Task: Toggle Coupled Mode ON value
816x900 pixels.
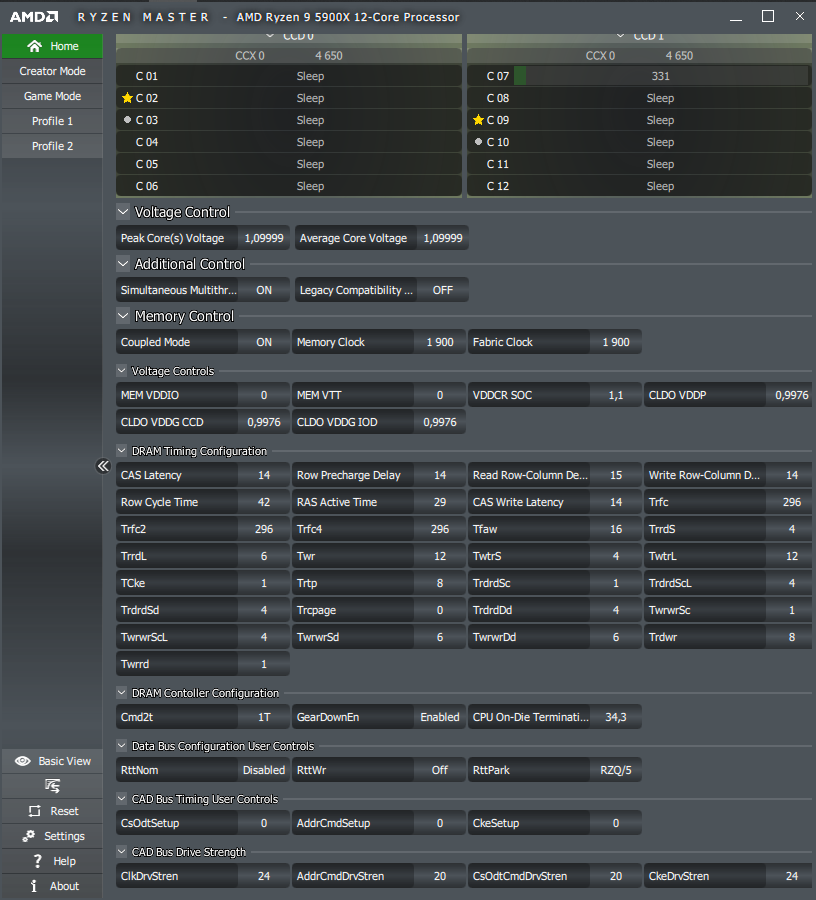Action: pos(264,342)
